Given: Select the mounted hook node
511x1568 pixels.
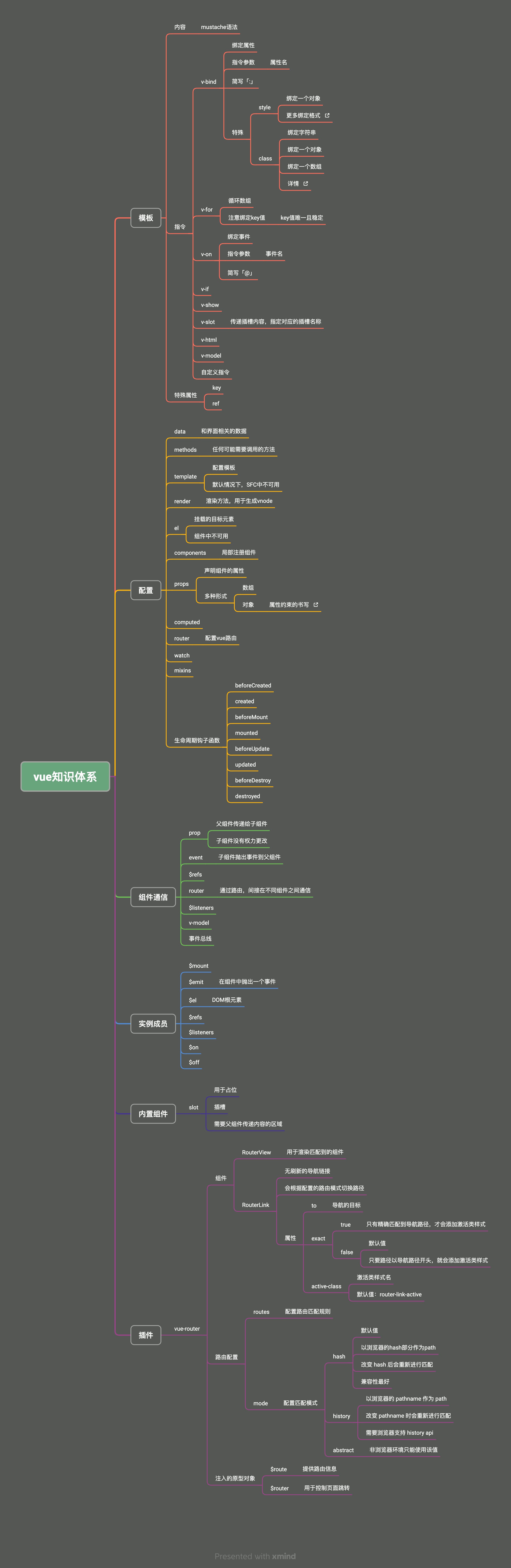Looking at the screenshot, I should click(x=246, y=733).
